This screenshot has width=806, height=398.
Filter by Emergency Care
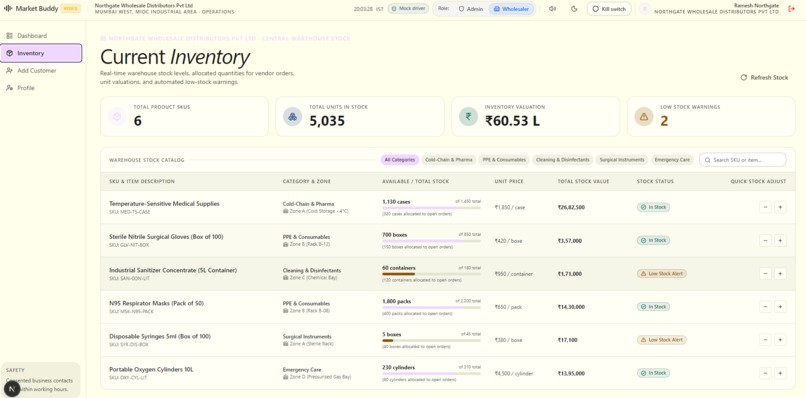(x=672, y=160)
